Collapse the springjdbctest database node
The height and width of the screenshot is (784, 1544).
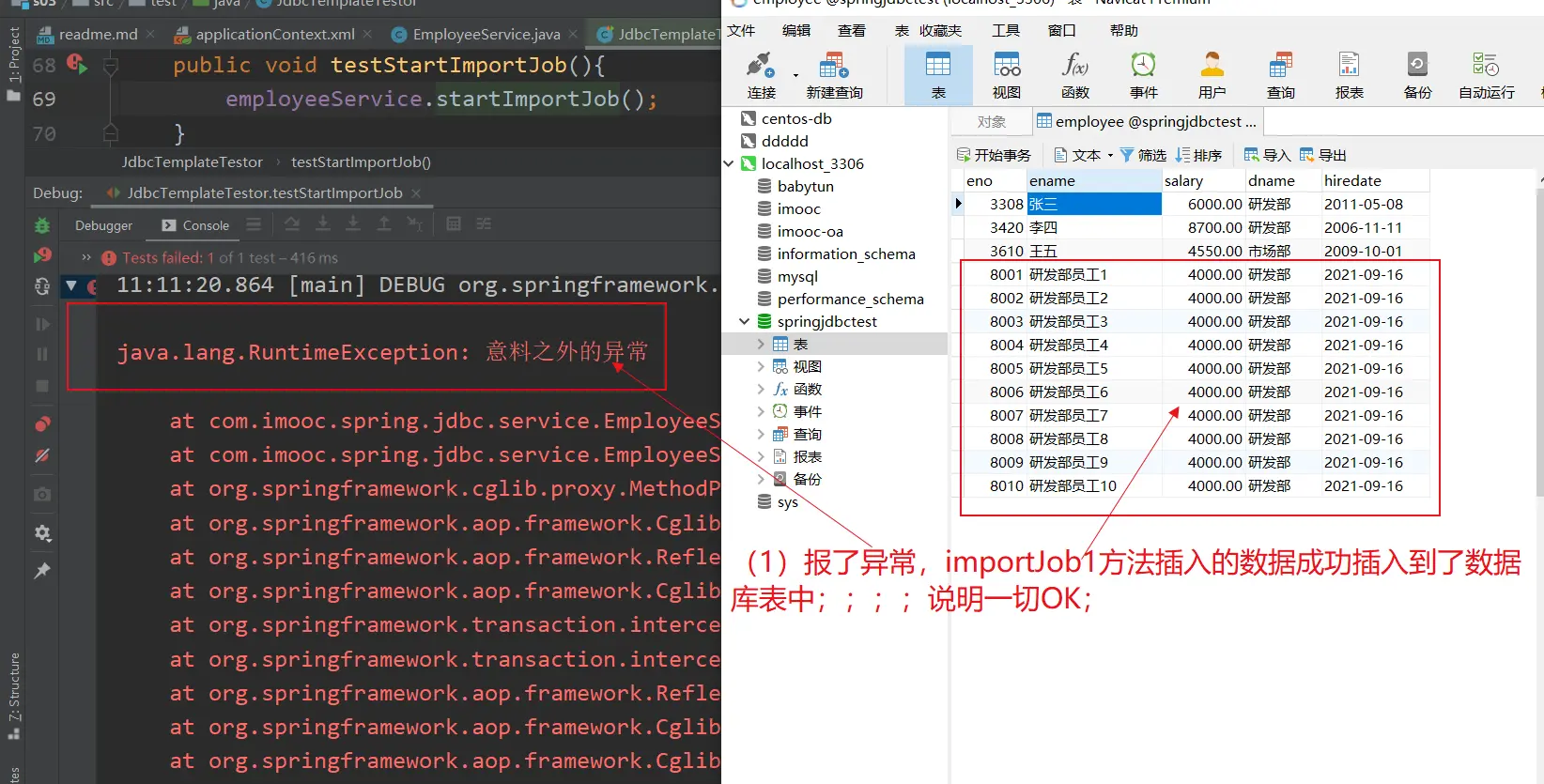(x=745, y=322)
